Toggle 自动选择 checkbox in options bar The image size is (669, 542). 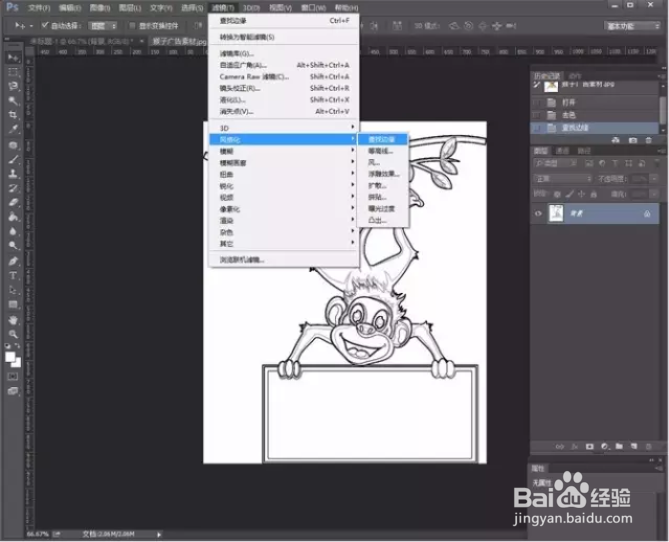(45, 26)
